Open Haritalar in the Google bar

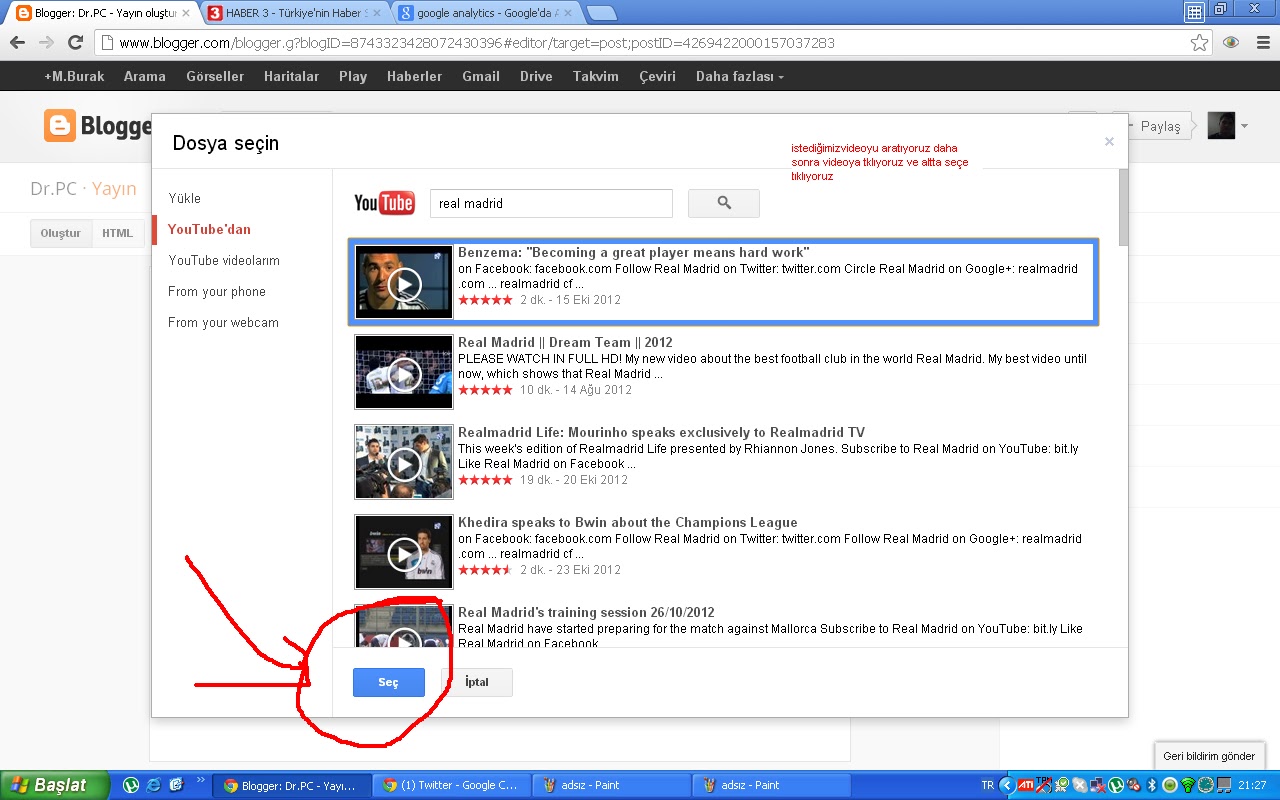tap(291, 76)
